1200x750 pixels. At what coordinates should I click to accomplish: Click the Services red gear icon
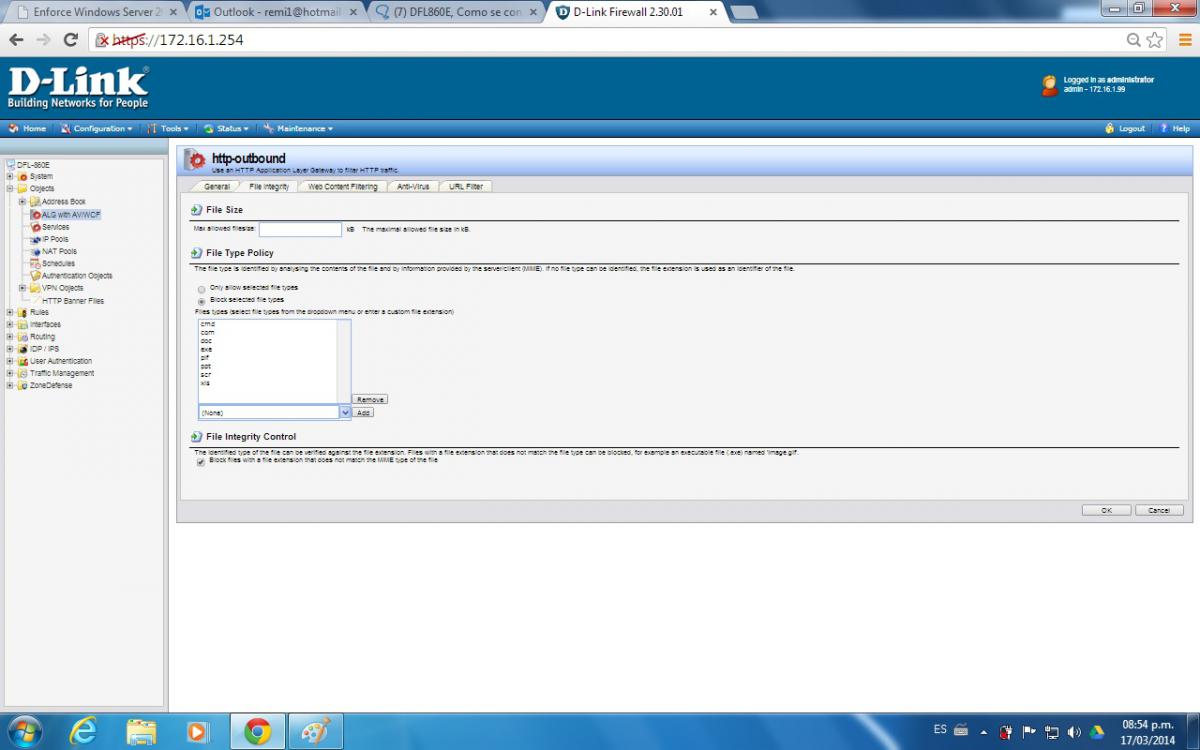pos(35,227)
